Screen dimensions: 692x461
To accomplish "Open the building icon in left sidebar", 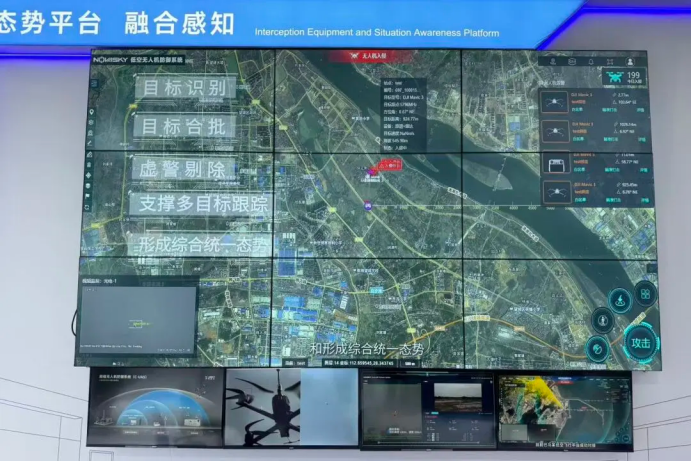I will 90,133.
